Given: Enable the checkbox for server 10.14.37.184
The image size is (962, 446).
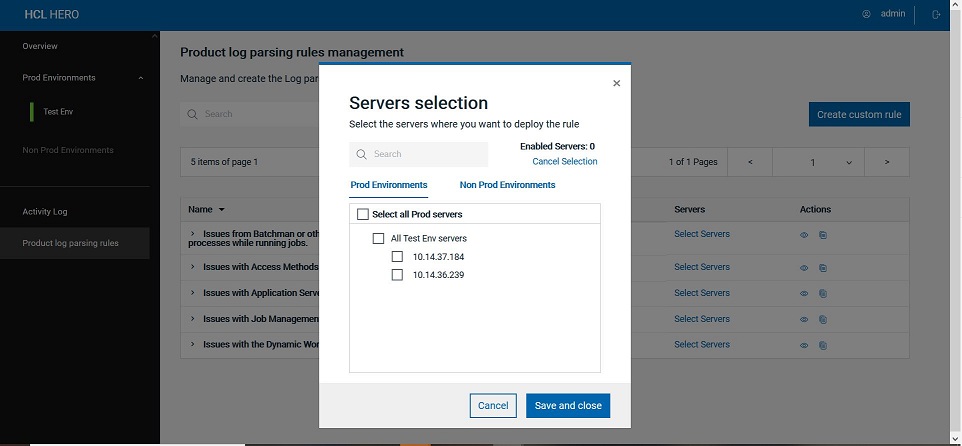Looking at the screenshot, I should pyautogui.click(x=397, y=257).
